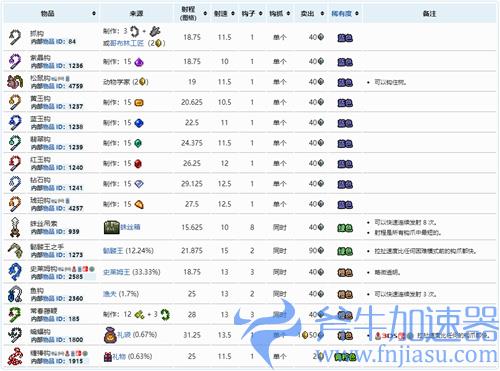Click the 来源 column header
Viewport: 500px width, 371px height.
pos(136,13)
